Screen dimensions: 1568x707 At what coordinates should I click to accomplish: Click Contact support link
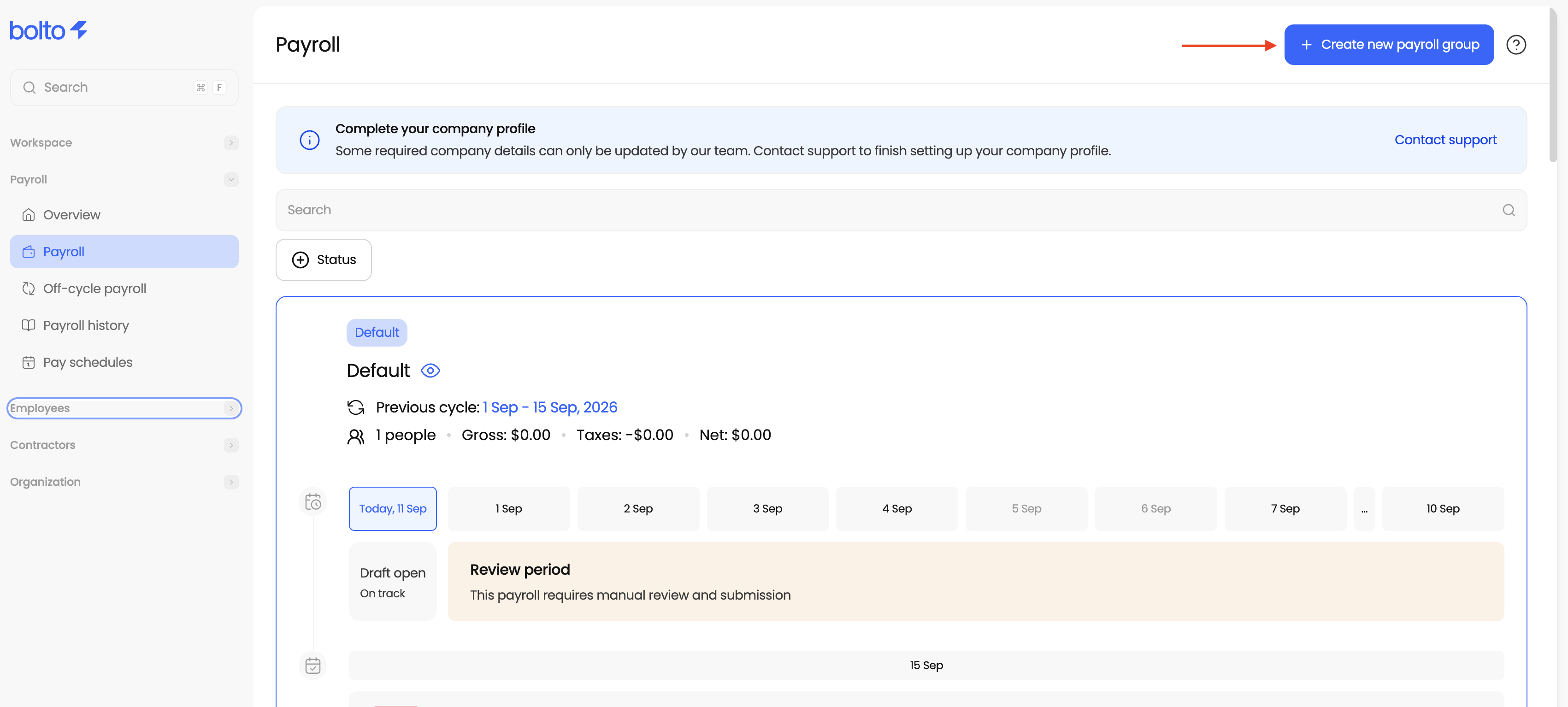click(1445, 140)
